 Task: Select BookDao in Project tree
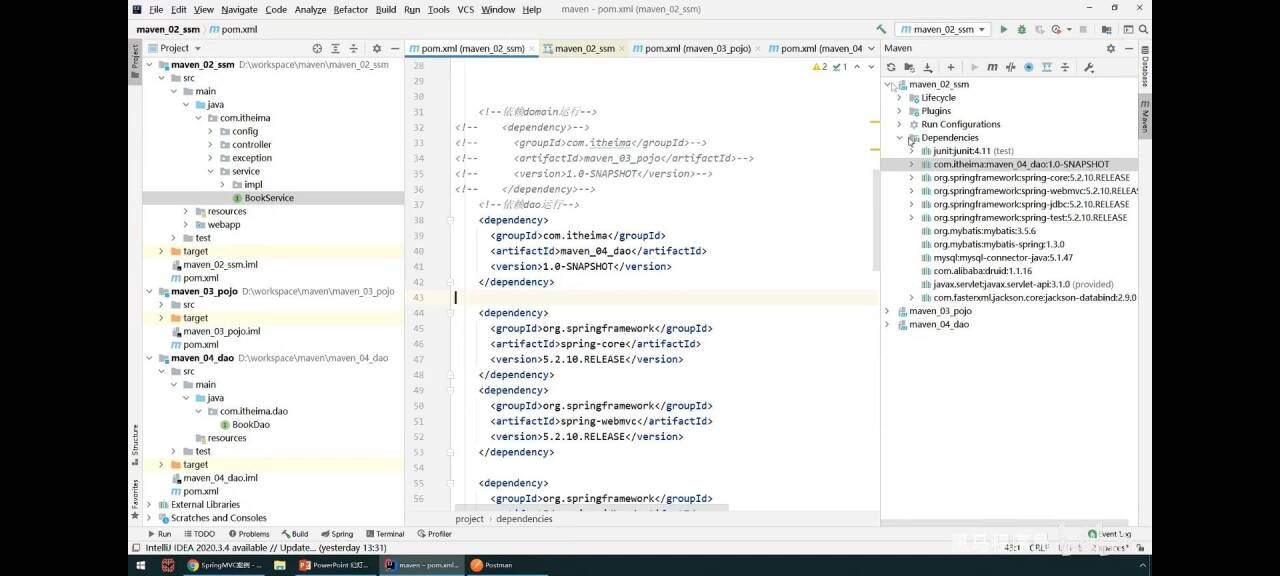click(250, 424)
